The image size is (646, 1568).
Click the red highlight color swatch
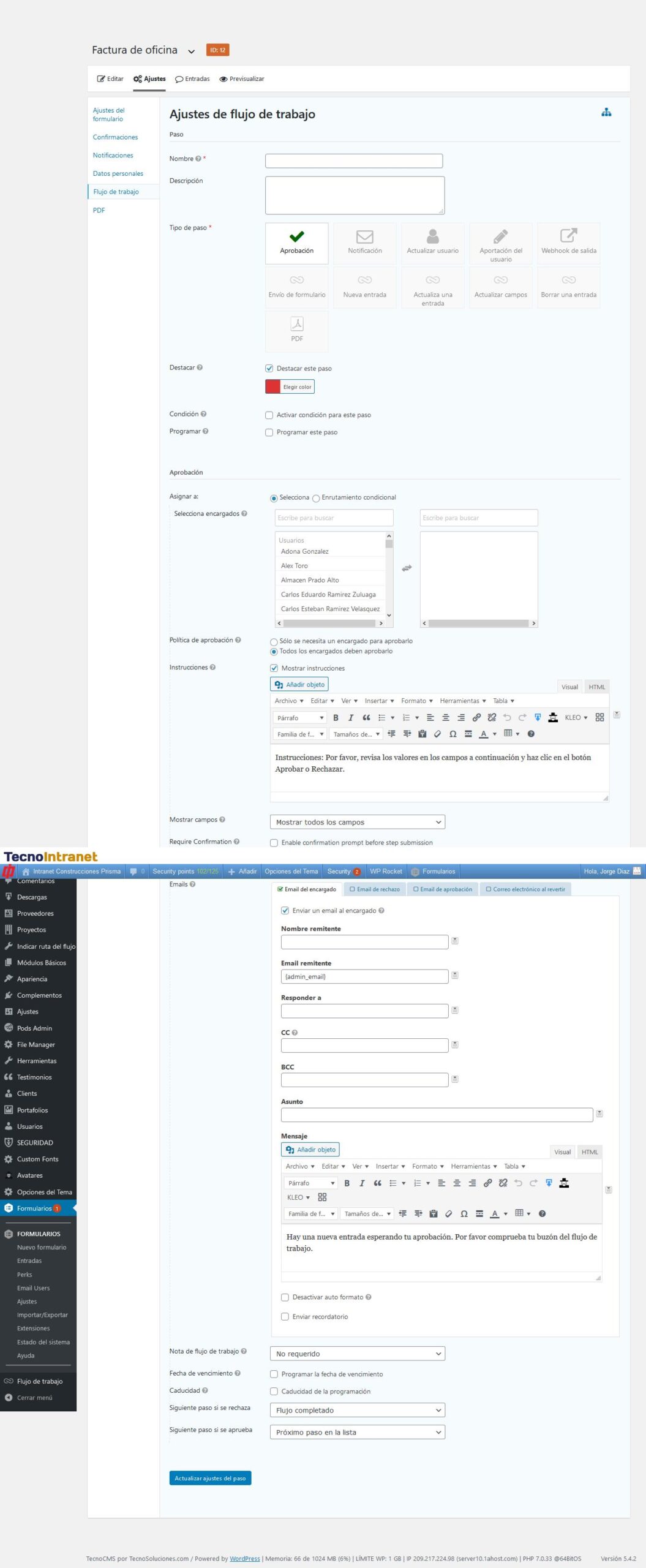[272, 386]
